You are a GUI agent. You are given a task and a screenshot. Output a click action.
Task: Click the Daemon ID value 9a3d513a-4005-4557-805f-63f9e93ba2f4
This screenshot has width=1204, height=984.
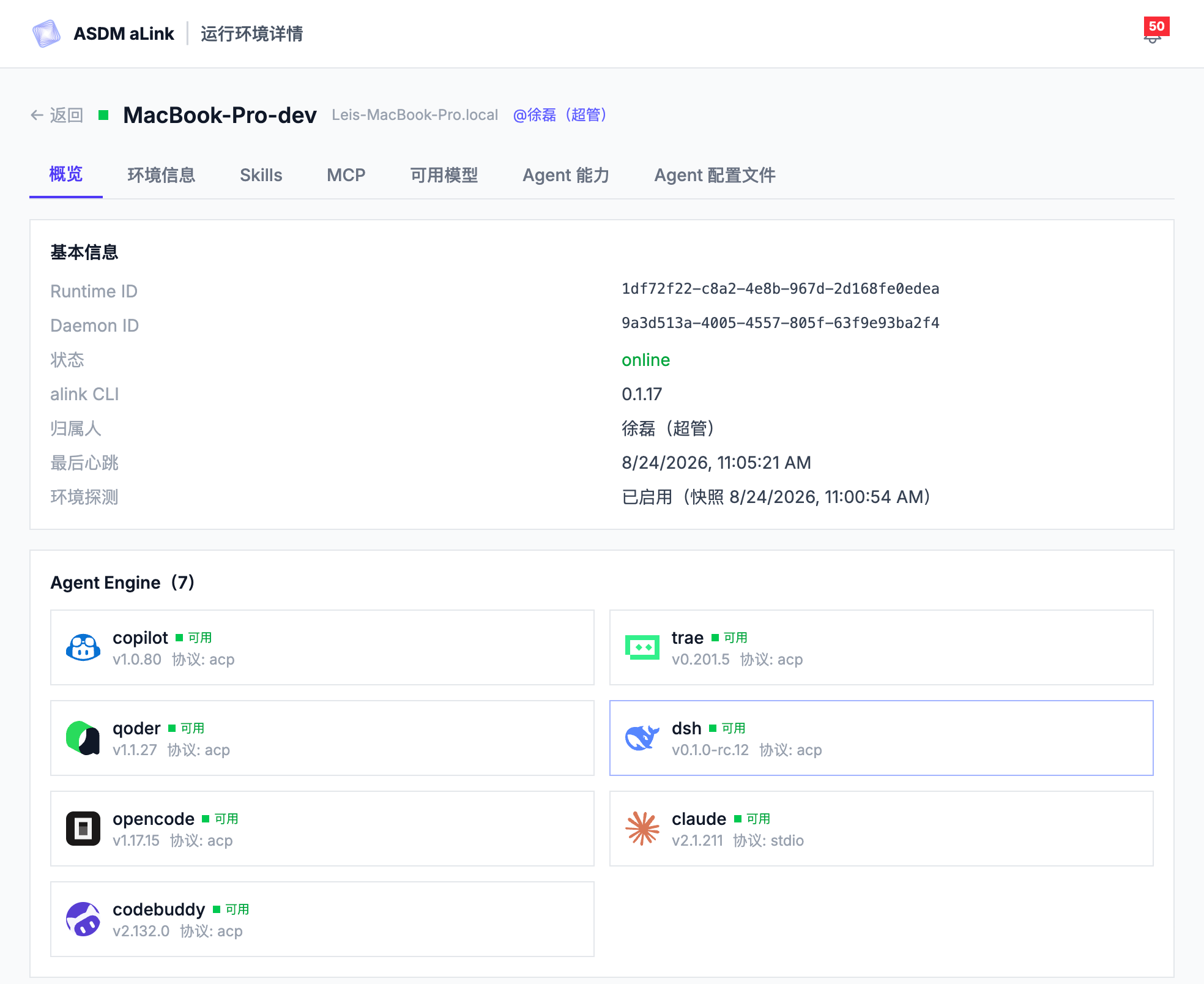781,323
